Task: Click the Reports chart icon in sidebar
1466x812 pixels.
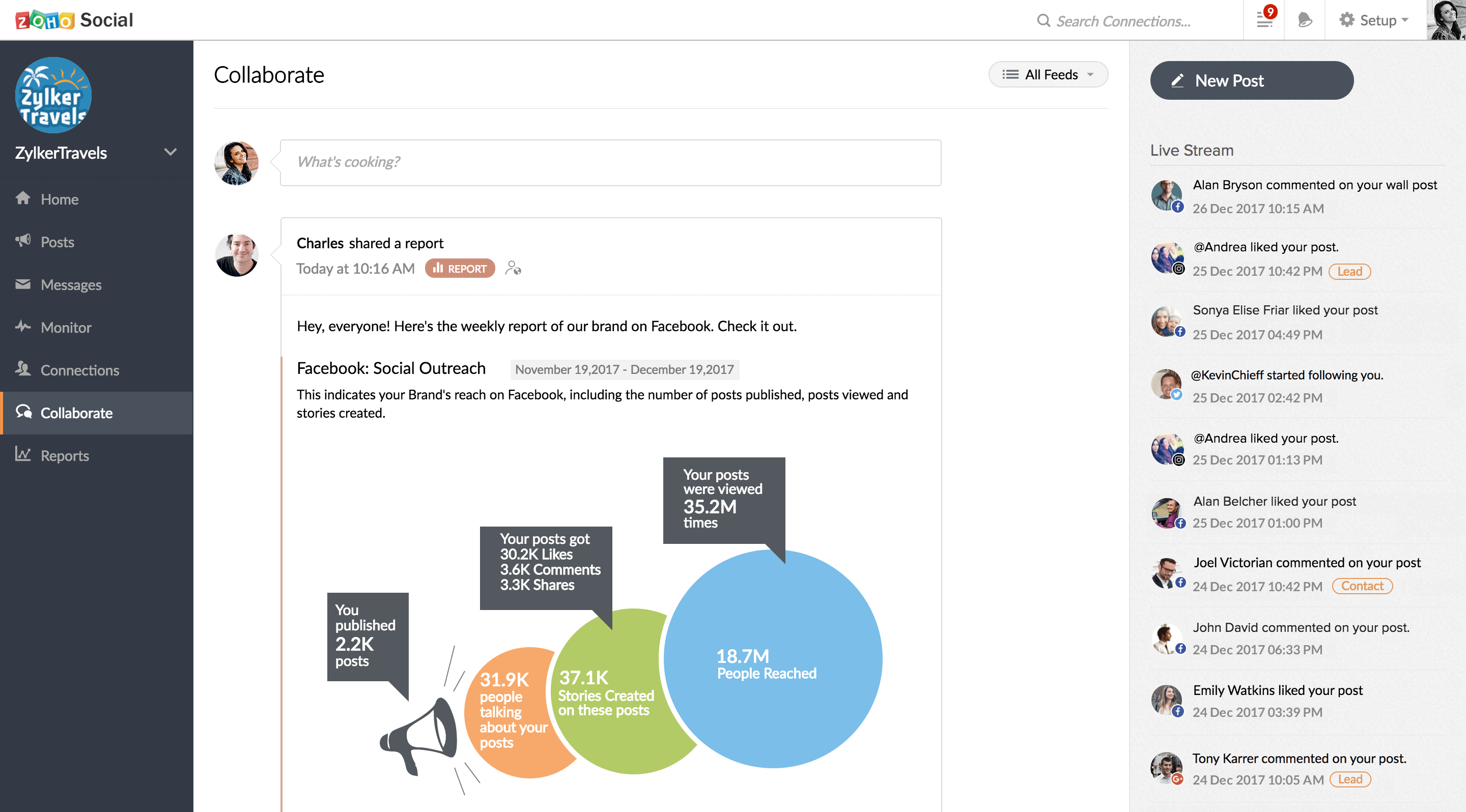Action: [x=23, y=454]
